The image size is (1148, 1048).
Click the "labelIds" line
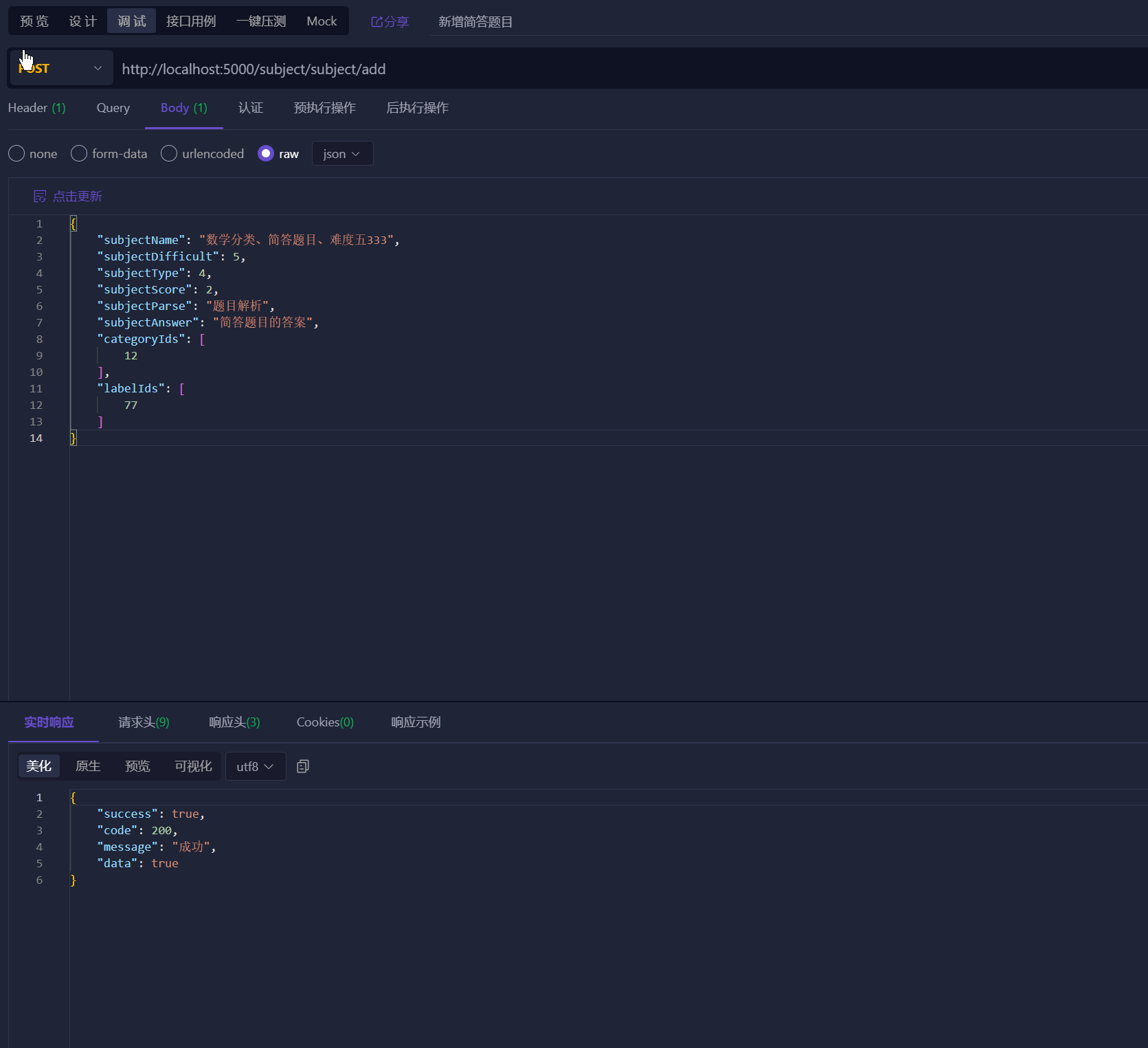click(140, 388)
